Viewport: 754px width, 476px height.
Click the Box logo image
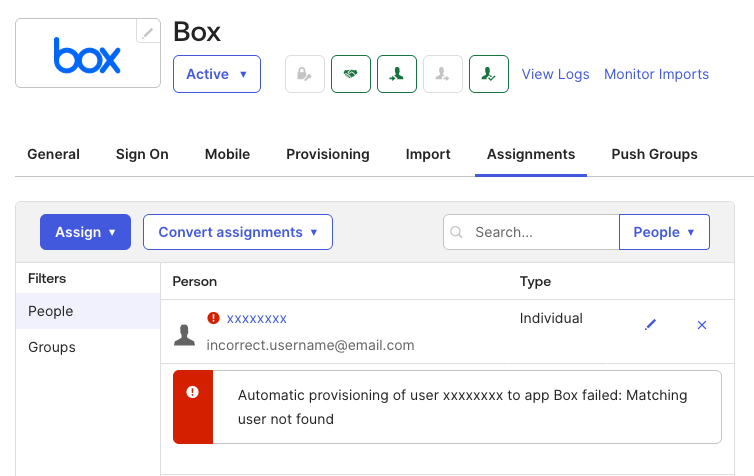pos(87,56)
